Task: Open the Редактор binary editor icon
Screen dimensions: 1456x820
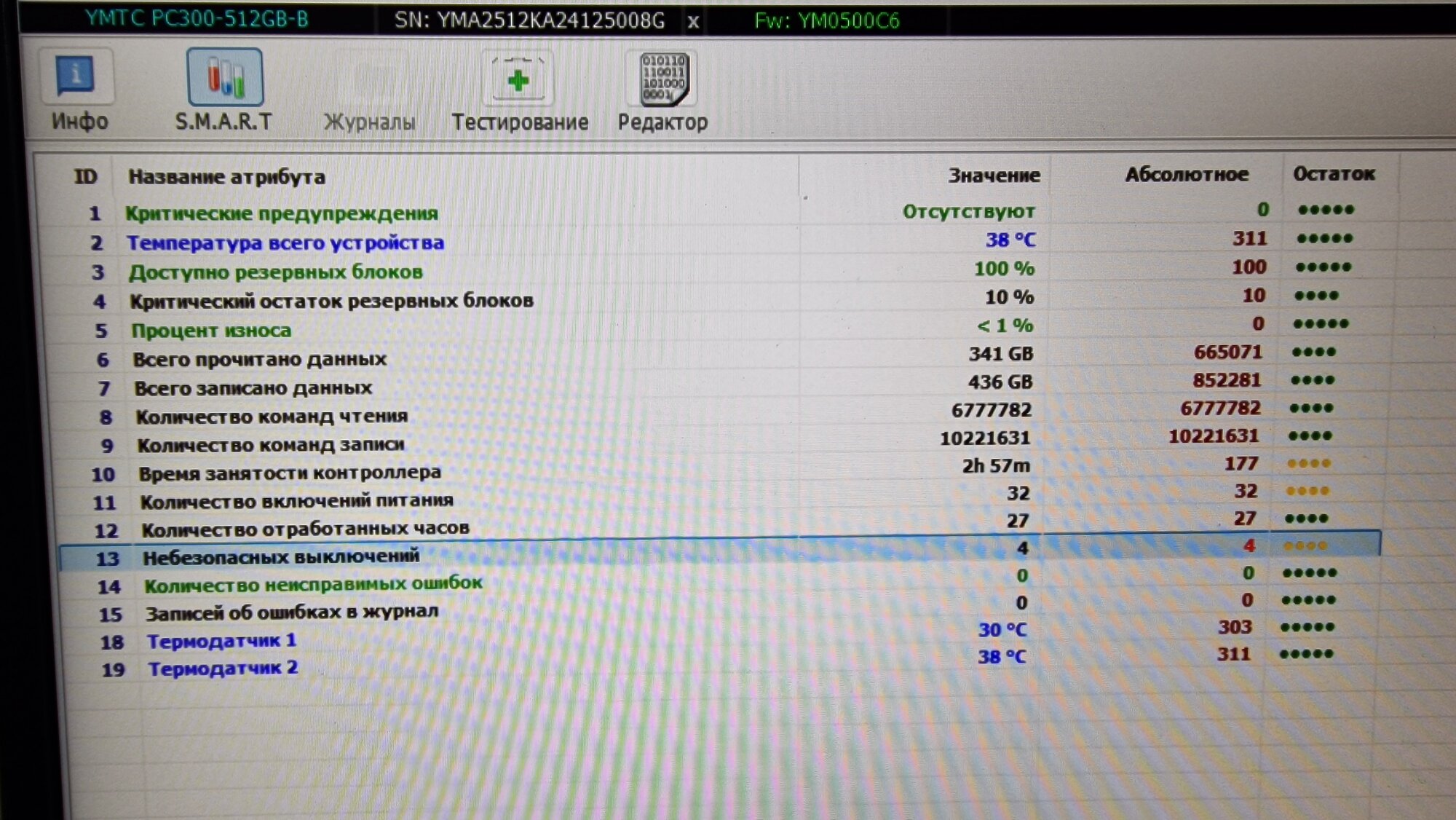Action: [662, 79]
